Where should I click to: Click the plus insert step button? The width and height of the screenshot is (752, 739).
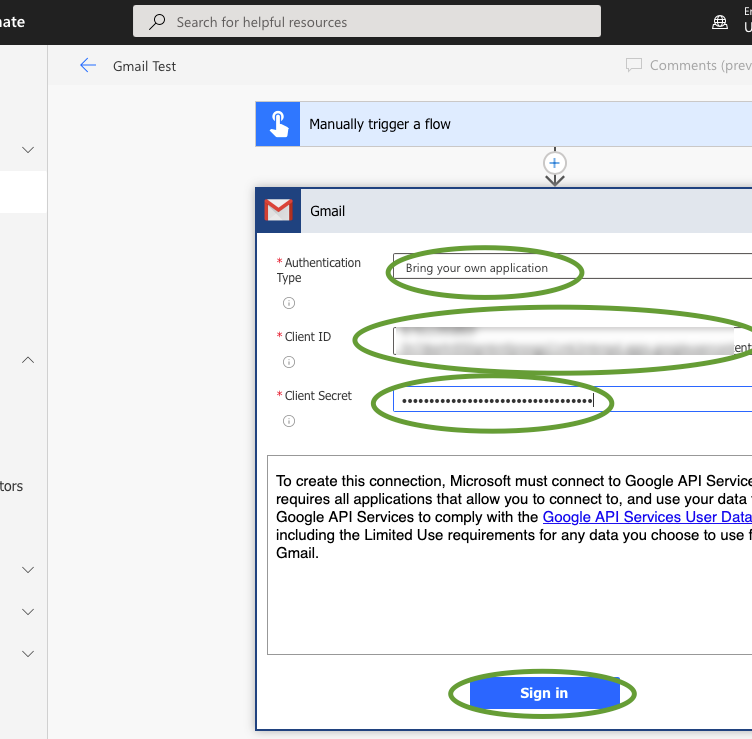[554, 163]
